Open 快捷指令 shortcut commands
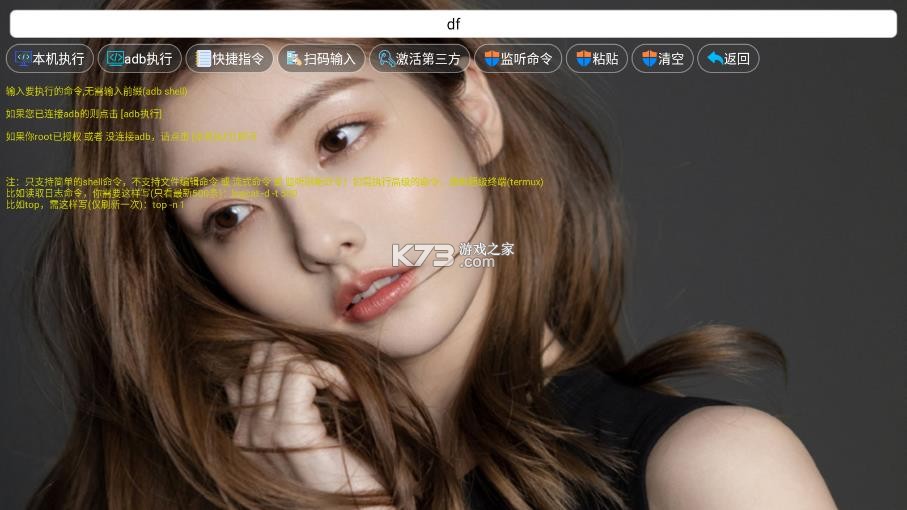907x510 pixels. click(229, 58)
